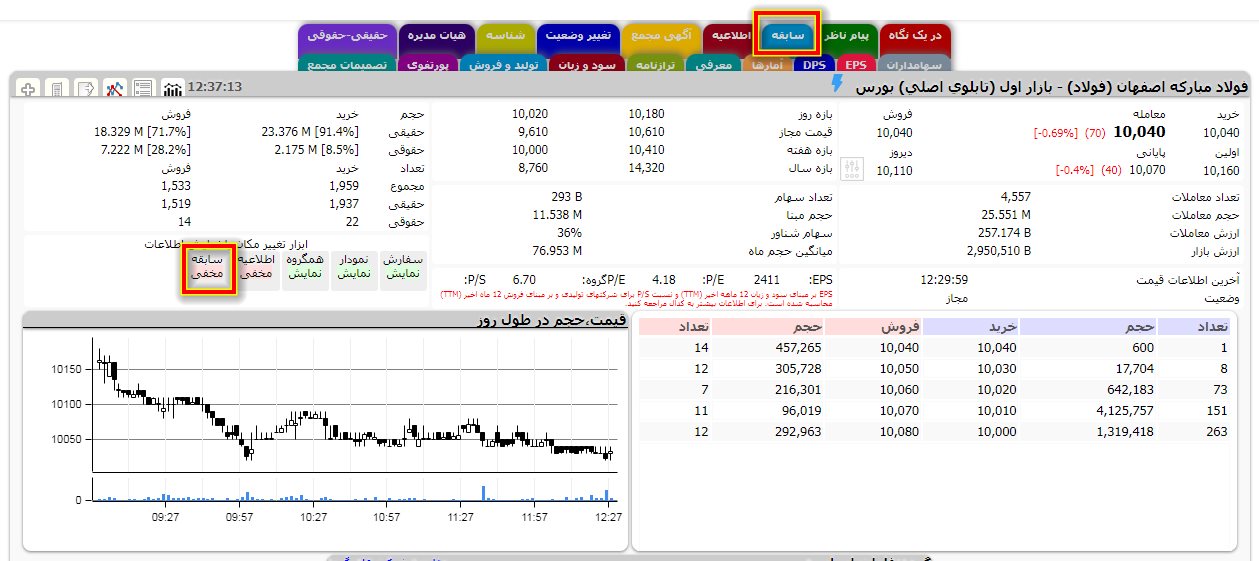Click the monthly average volume 76.953 M
The height and width of the screenshot is (561, 1259).
(x=557, y=250)
